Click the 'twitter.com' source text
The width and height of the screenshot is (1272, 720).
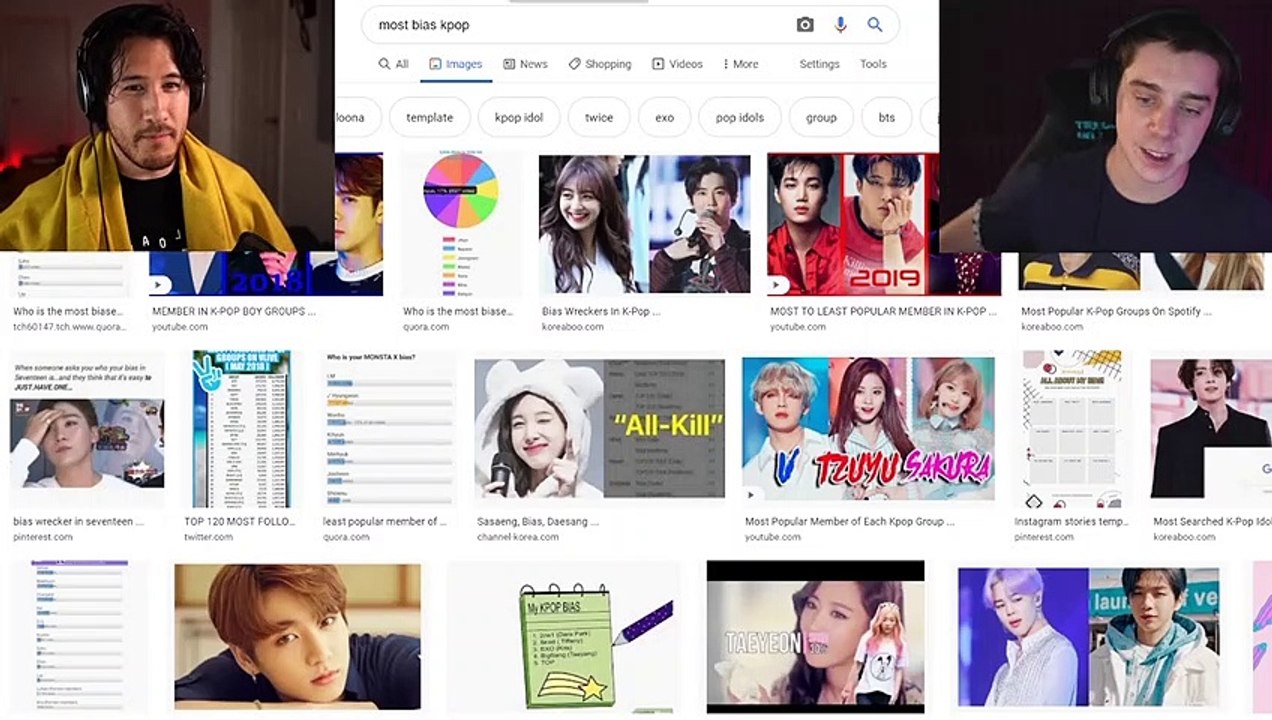point(208,537)
